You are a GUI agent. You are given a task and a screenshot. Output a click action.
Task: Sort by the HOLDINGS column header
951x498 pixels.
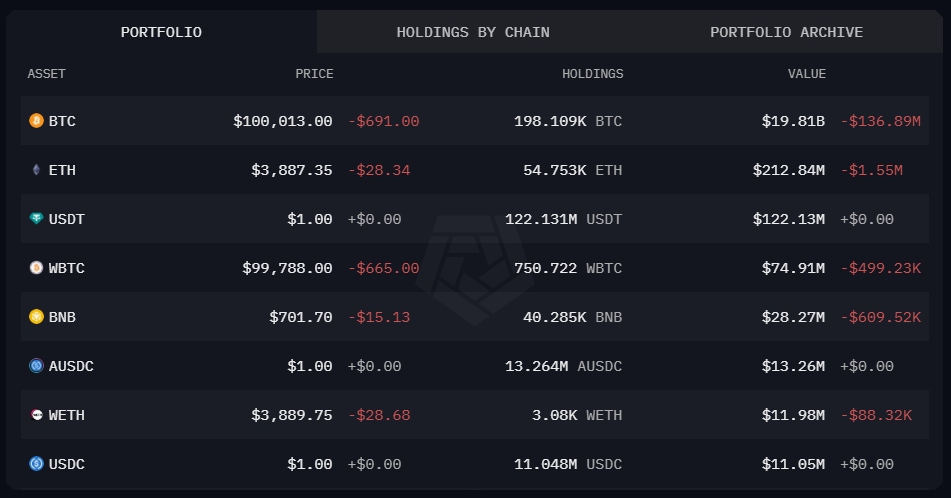point(593,74)
